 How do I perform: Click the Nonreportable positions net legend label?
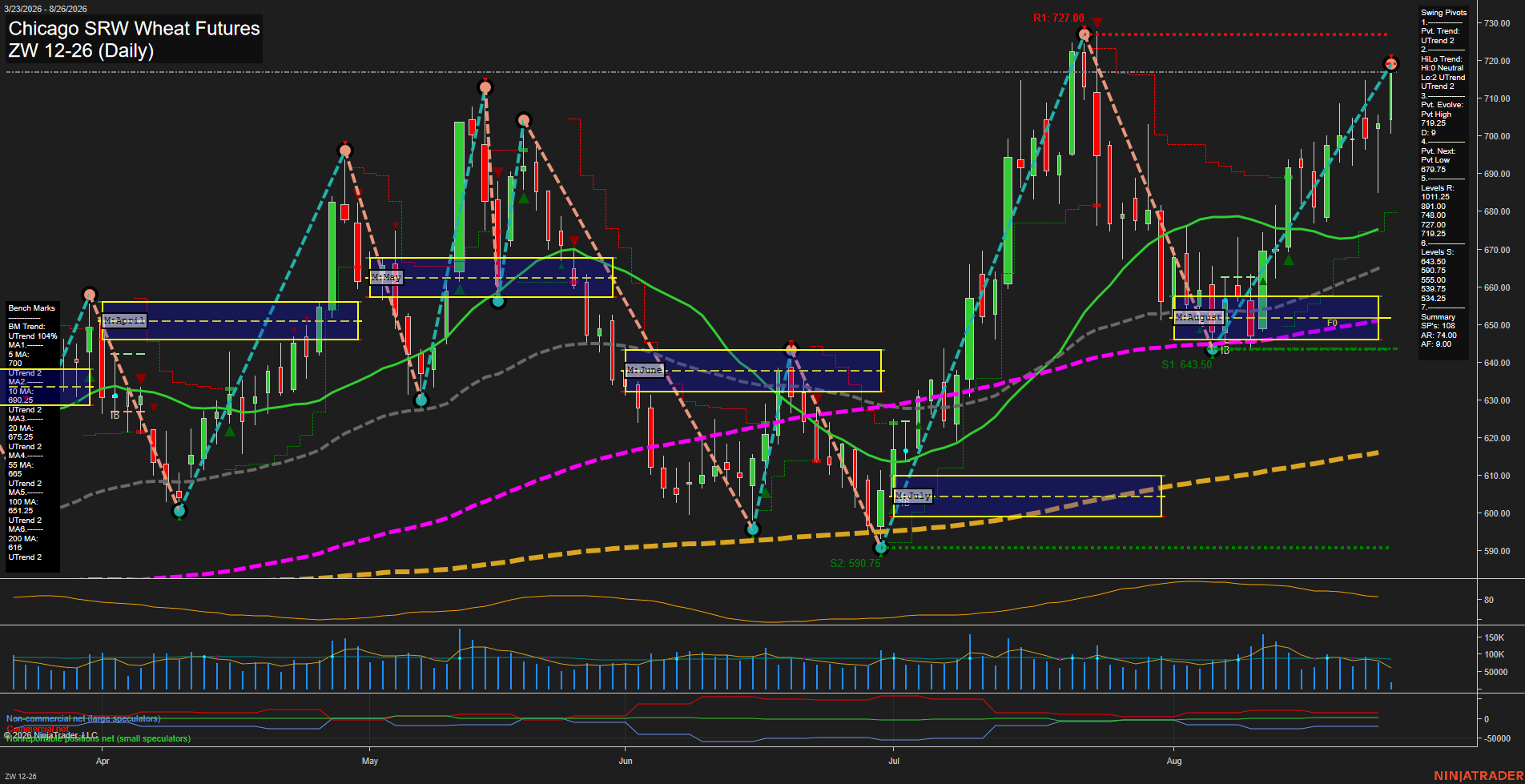[x=99, y=738]
